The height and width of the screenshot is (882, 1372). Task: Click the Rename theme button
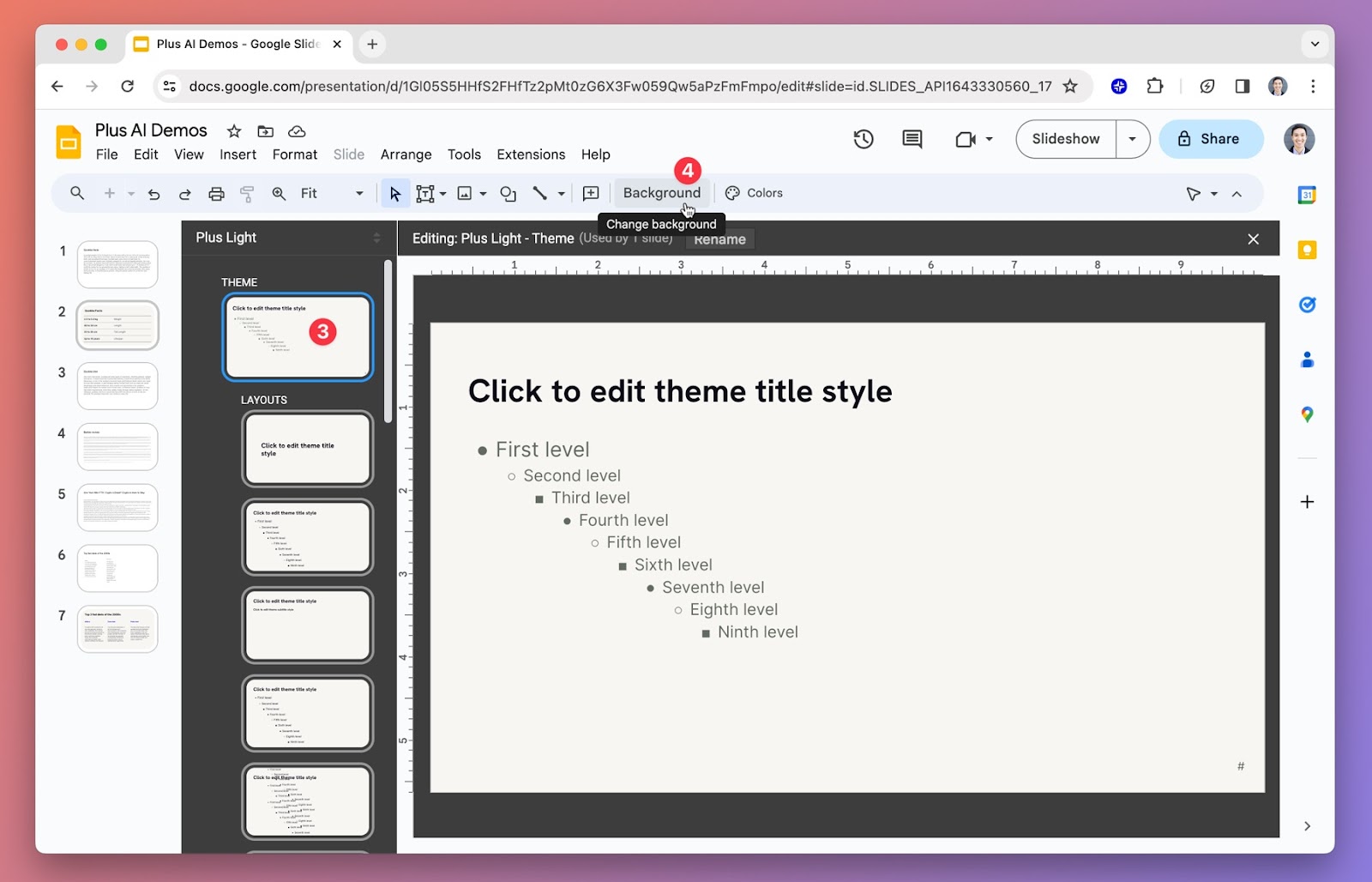[x=719, y=239]
